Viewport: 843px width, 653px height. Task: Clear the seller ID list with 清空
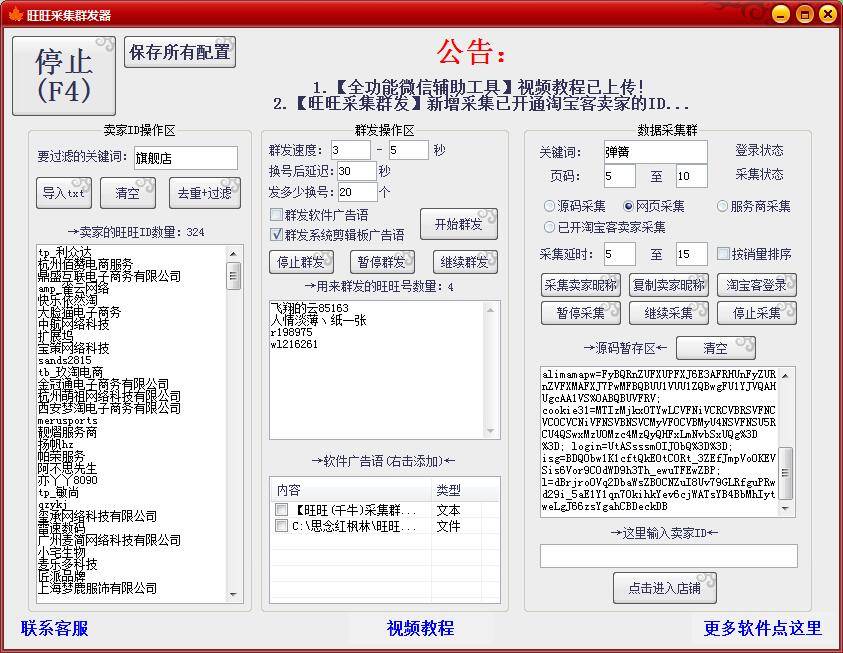[x=128, y=193]
